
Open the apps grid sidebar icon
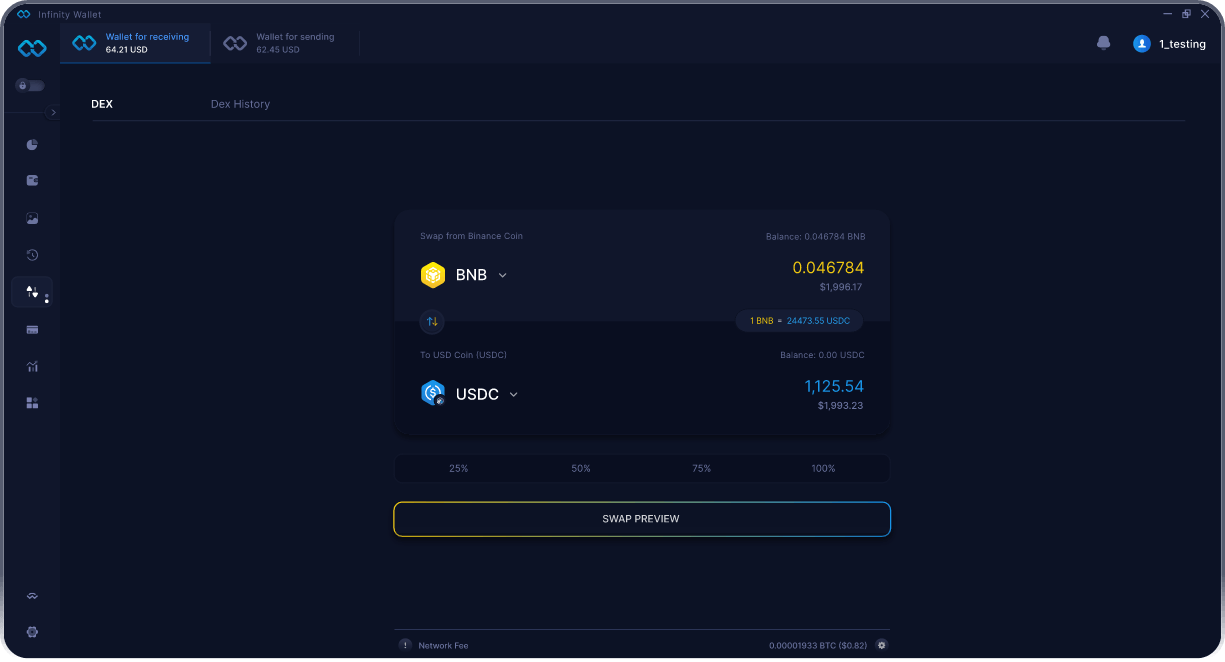[32, 403]
